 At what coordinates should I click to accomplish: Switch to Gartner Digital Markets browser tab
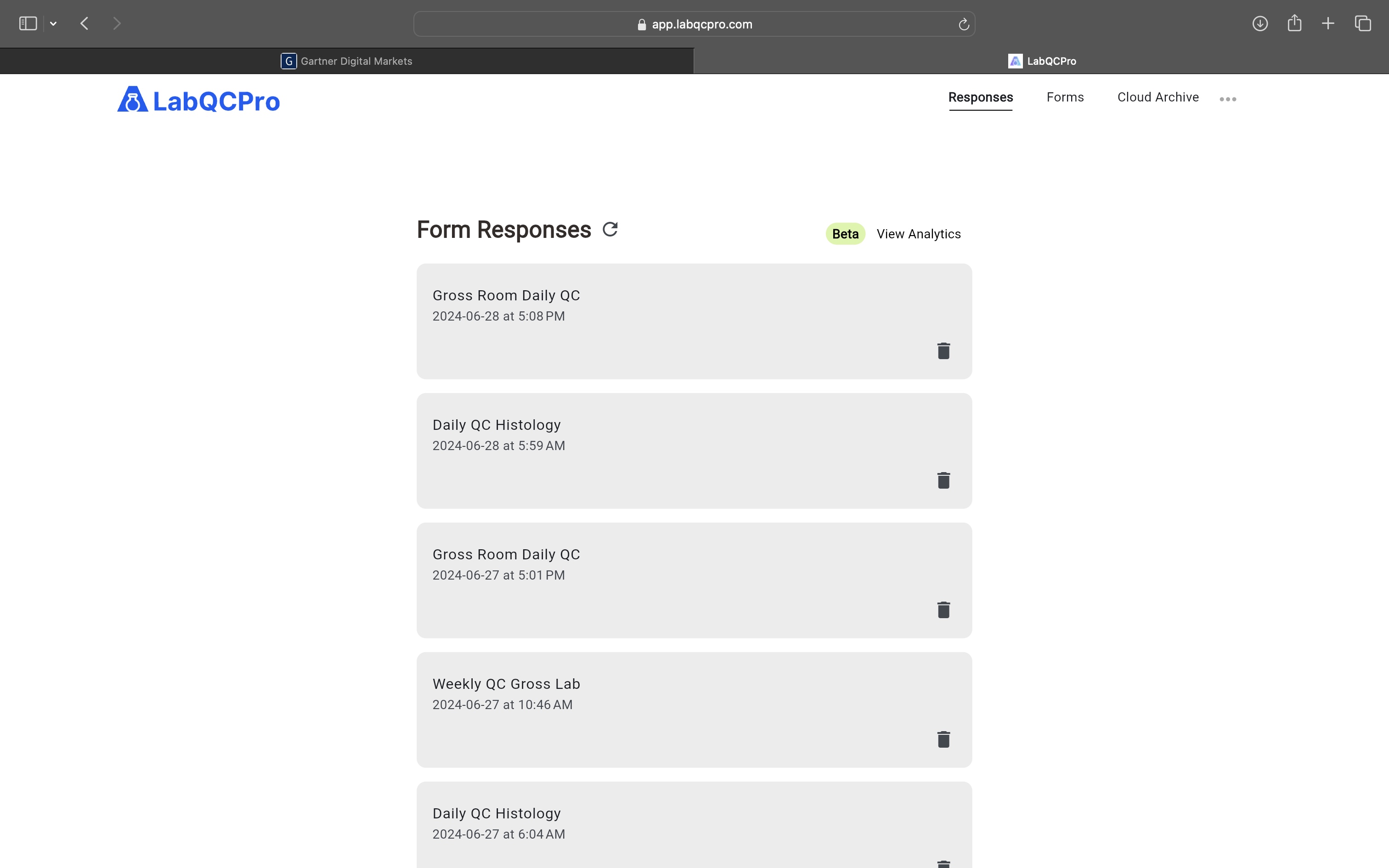coord(347,61)
